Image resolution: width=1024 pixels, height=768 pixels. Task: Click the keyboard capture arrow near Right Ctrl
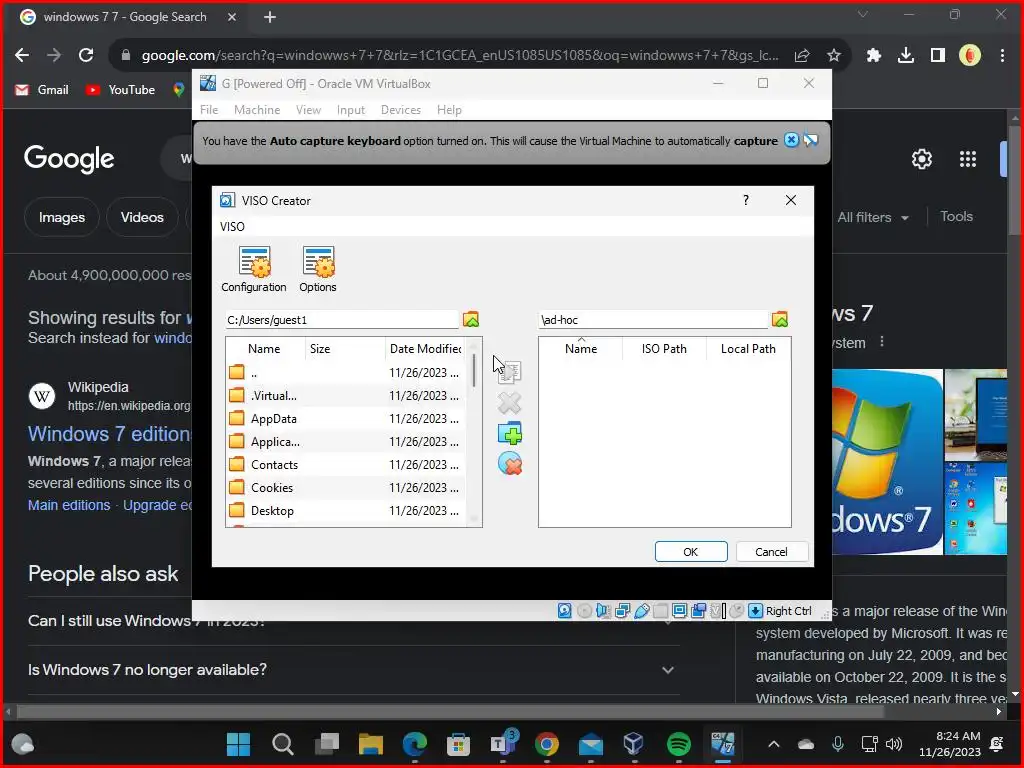pyautogui.click(x=755, y=611)
